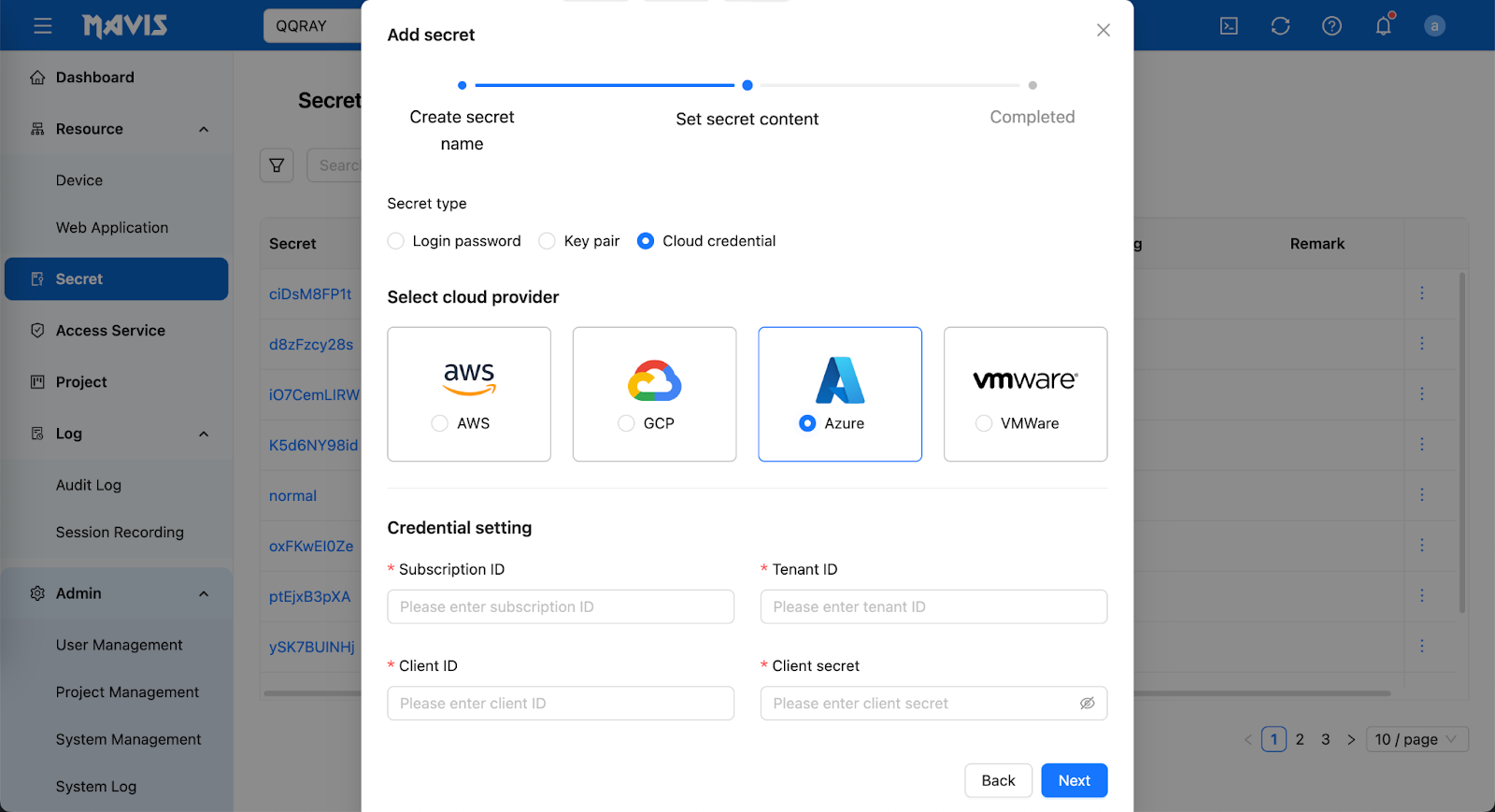Viewport: 1495px width, 812px height.
Task: Click the filter funnel icon
Action: pyautogui.click(x=277, y=165)
